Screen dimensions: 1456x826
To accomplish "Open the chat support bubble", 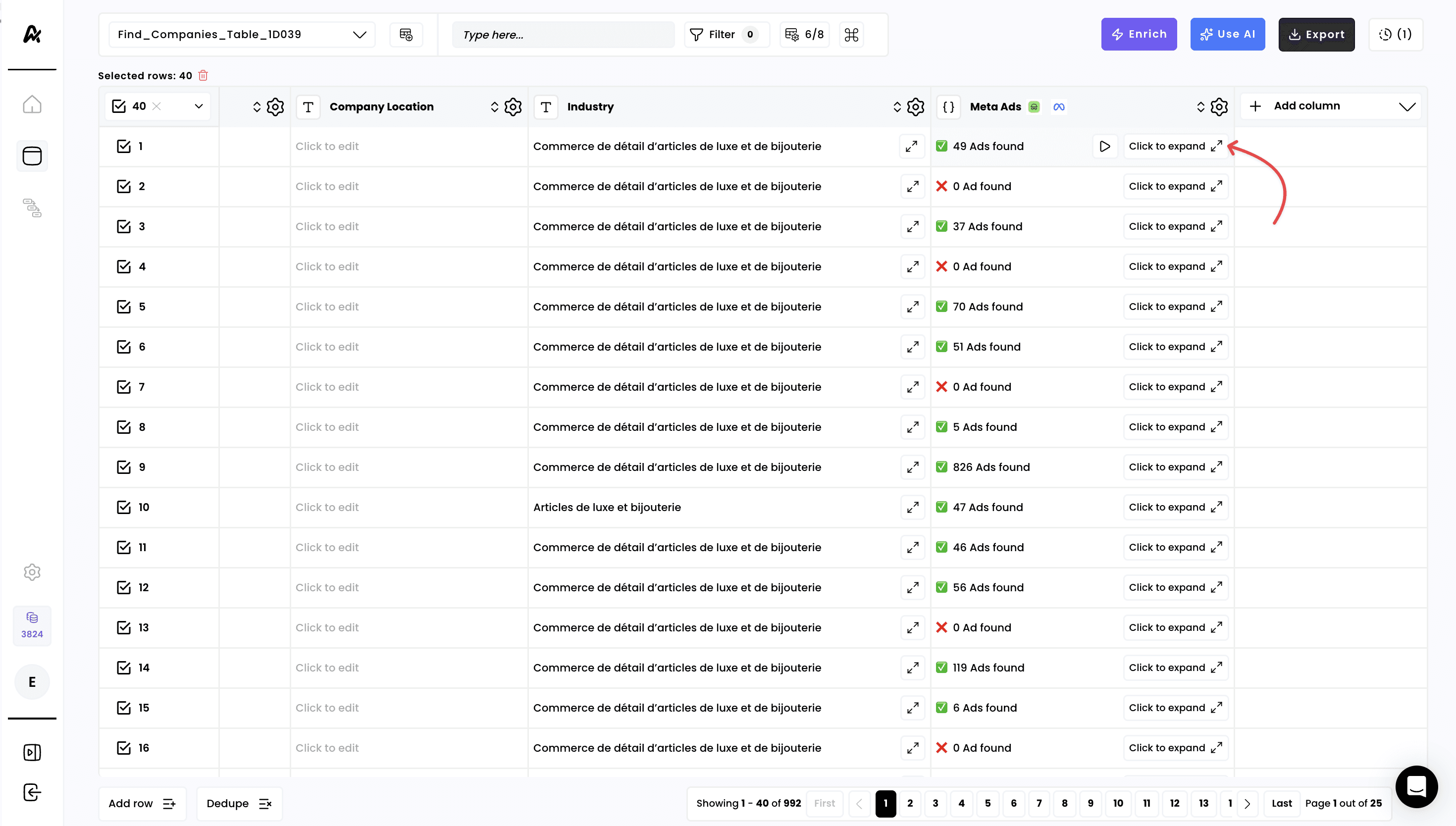I will [1416, 786].
